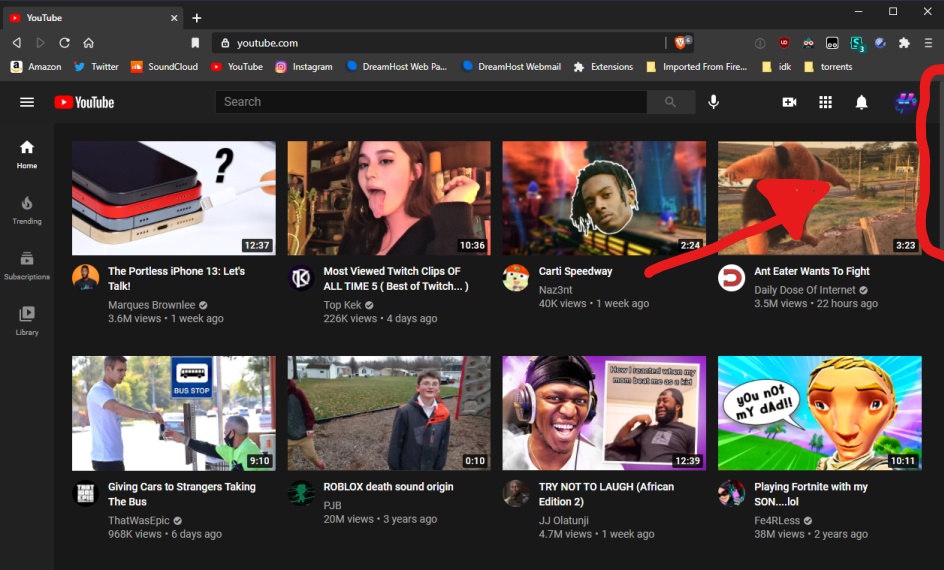Click the browser forward arrow
Image resolution: width=944 pixels, height=570 pixels.
click(40, 43)
